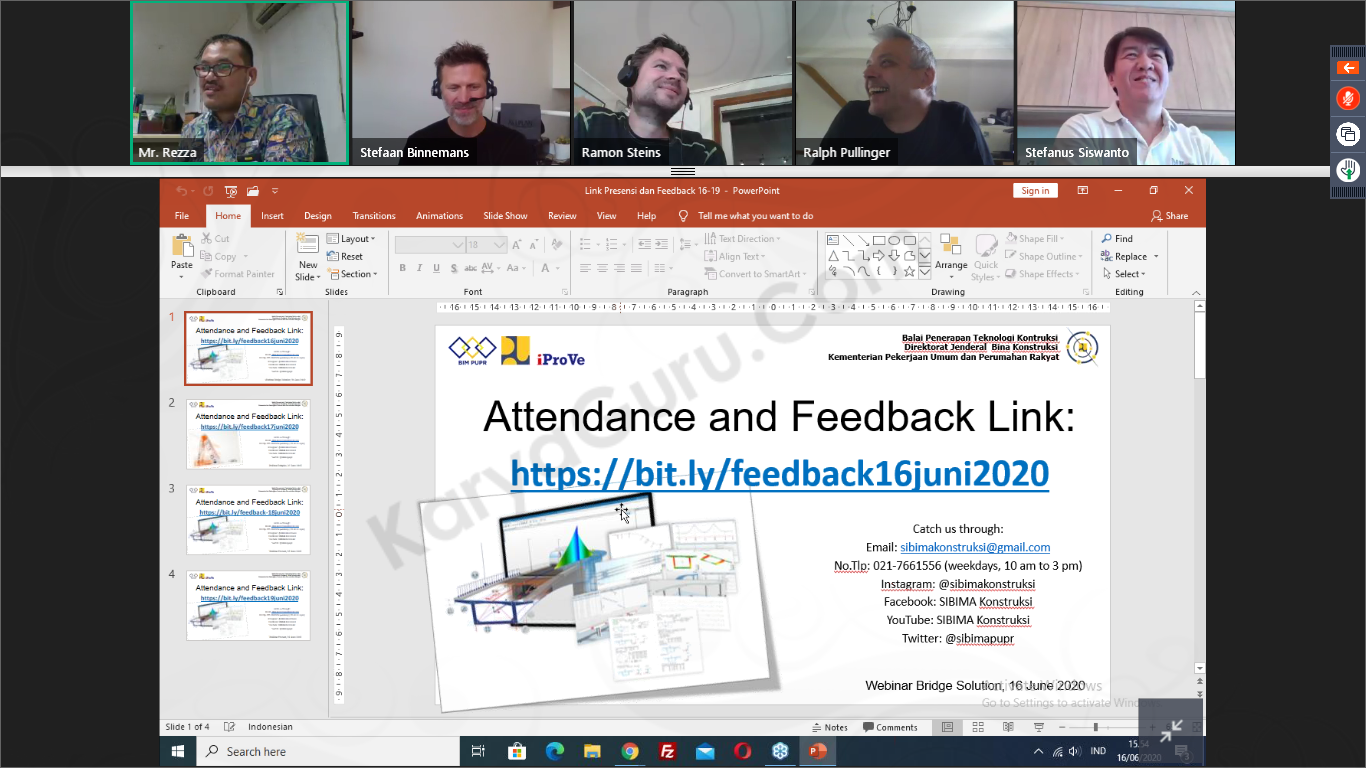
Task: Open the Slide Show ribbon tab
Action: point(505,216)
